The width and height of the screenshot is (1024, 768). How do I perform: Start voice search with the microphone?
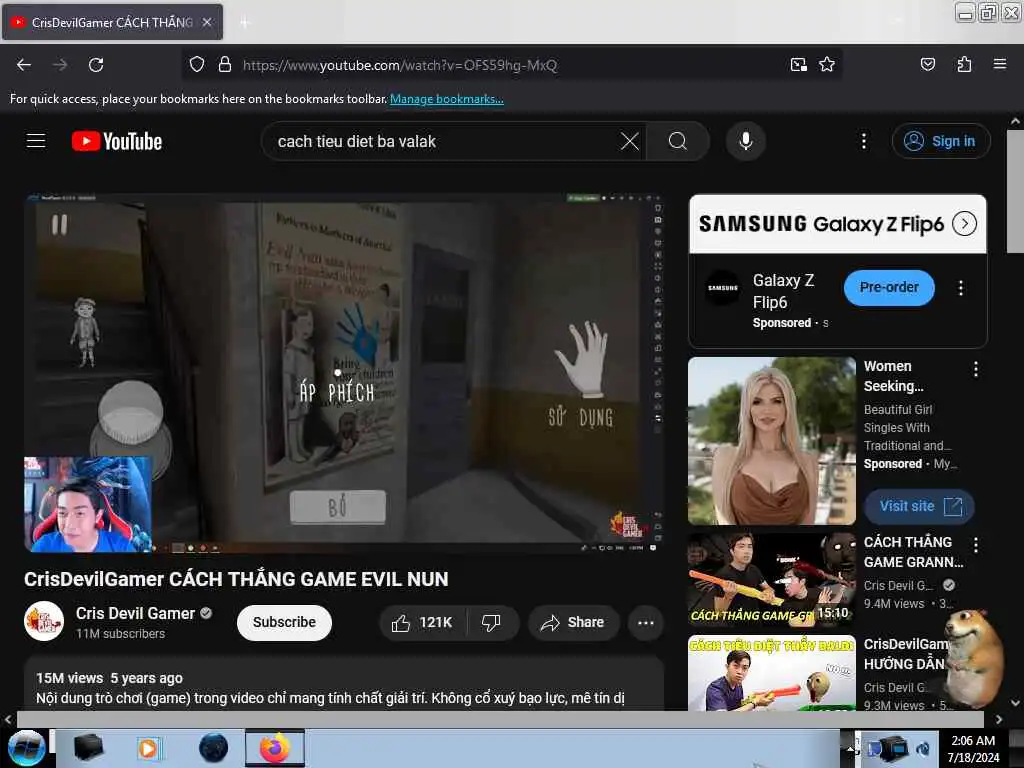tap(746, 141)
